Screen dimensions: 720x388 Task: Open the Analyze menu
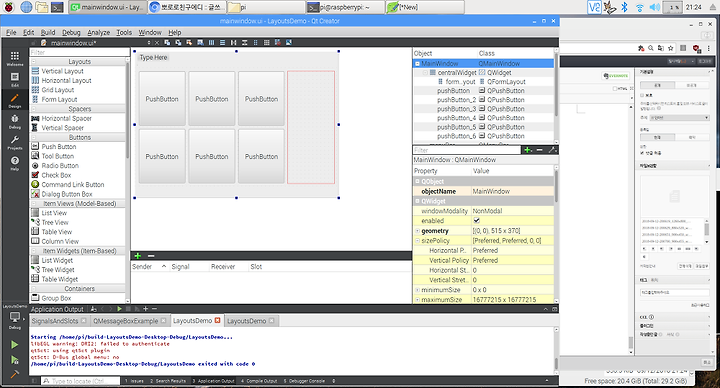click(x=98, y=32)
